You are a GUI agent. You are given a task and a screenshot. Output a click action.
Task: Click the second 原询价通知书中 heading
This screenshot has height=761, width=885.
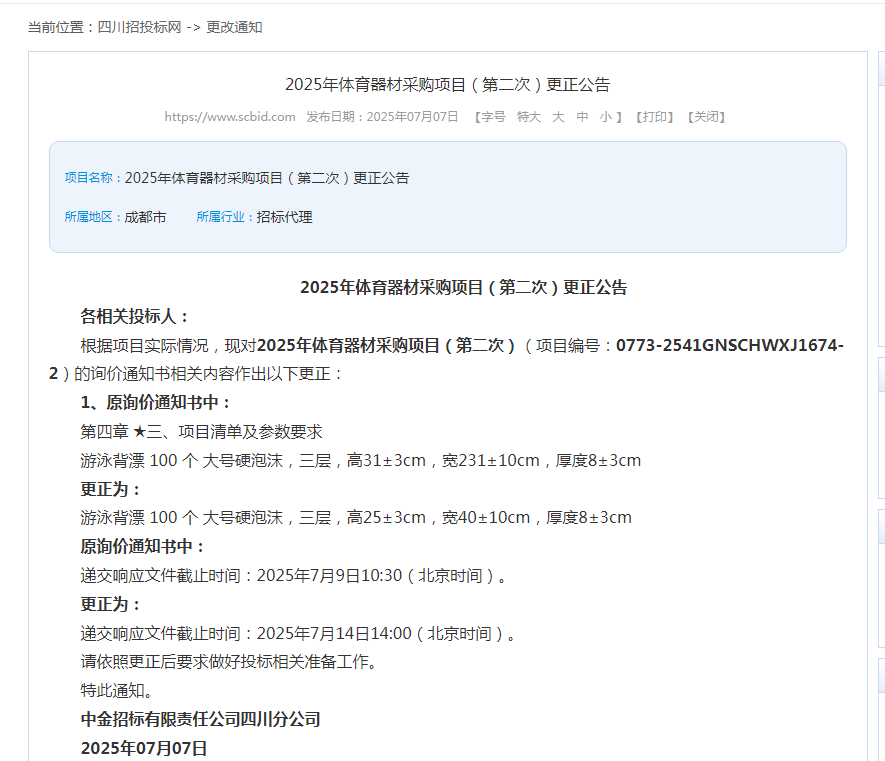(x=142, y=546)
